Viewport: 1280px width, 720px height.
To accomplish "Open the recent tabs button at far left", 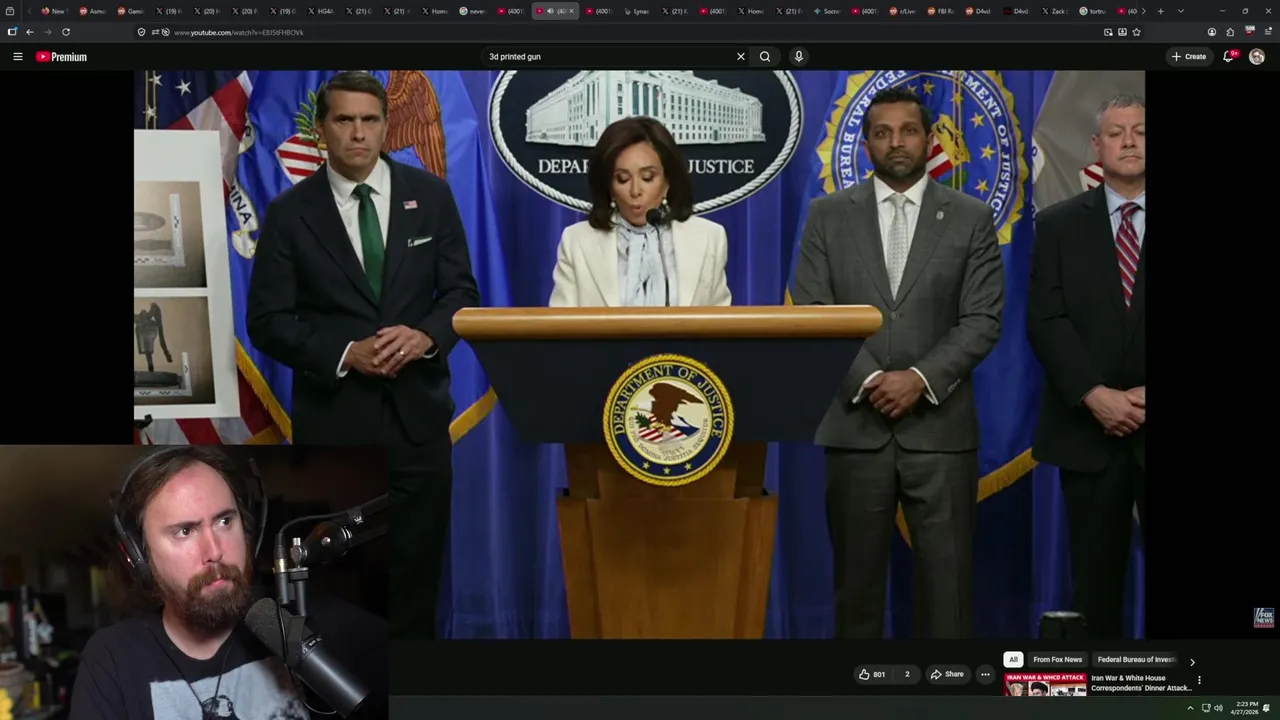I will tap(10, 11).
